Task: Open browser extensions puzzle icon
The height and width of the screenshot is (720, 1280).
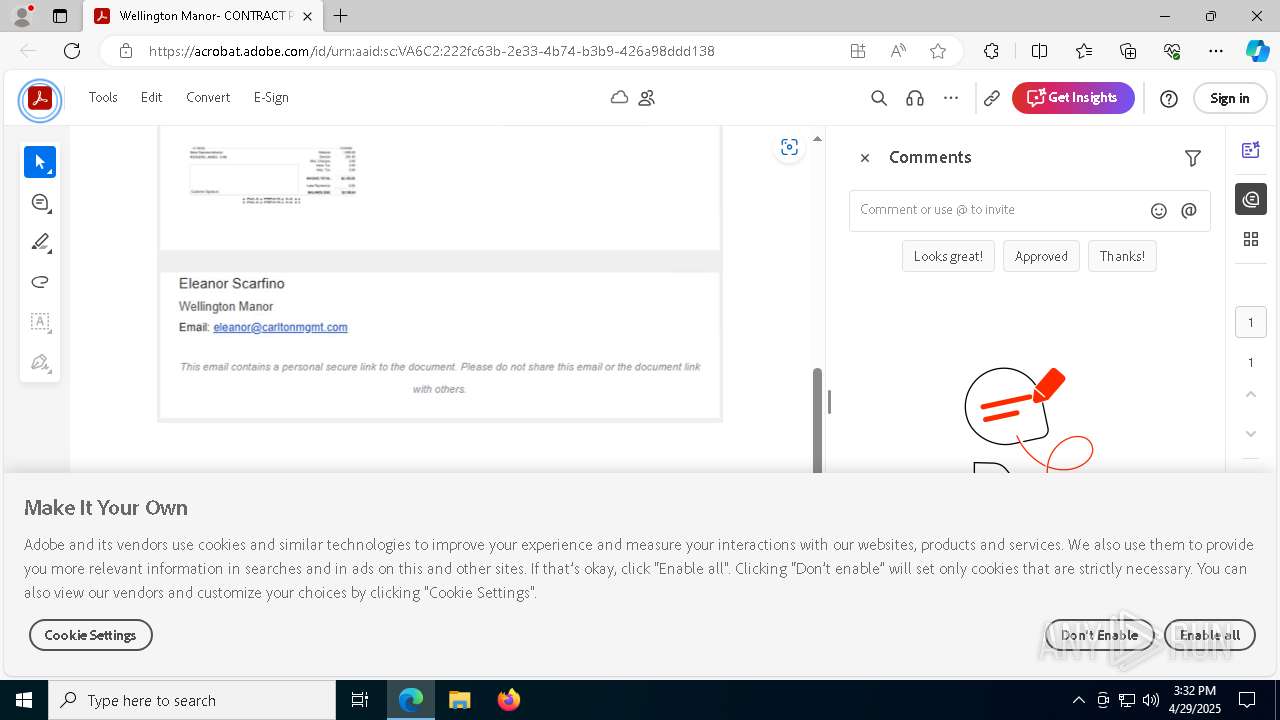Action: pos(991,51)
